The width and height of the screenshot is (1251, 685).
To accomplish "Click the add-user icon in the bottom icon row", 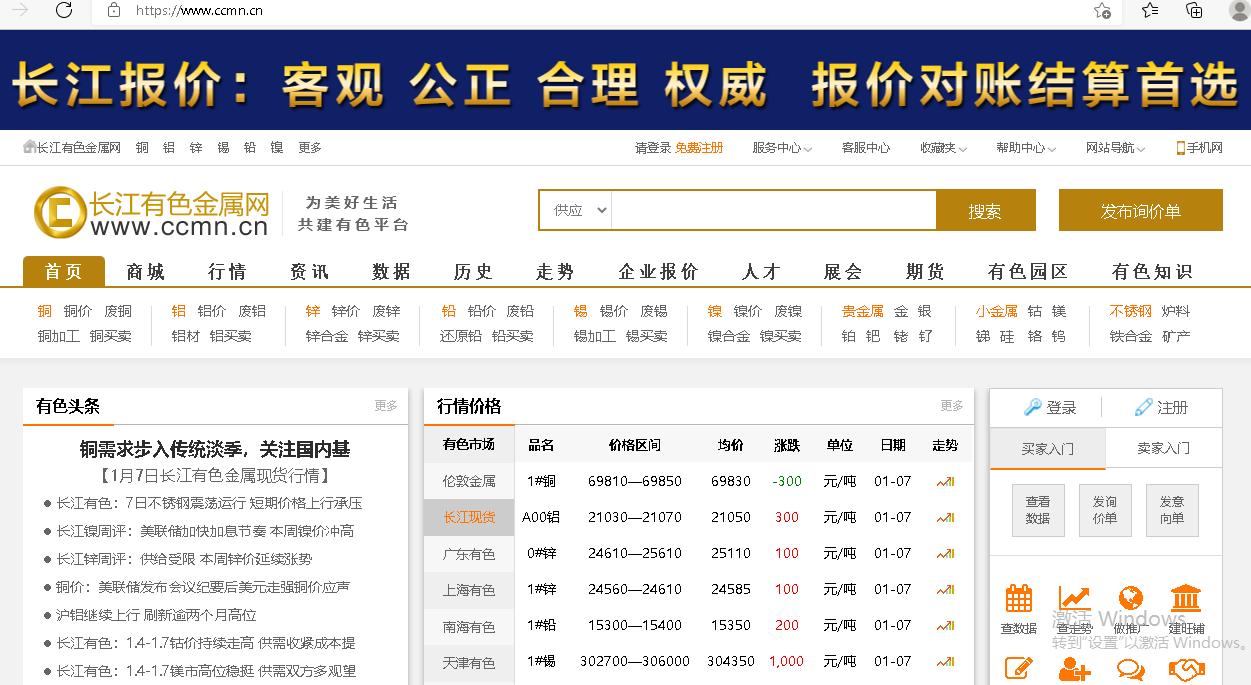I will (x=1074, y=670).
